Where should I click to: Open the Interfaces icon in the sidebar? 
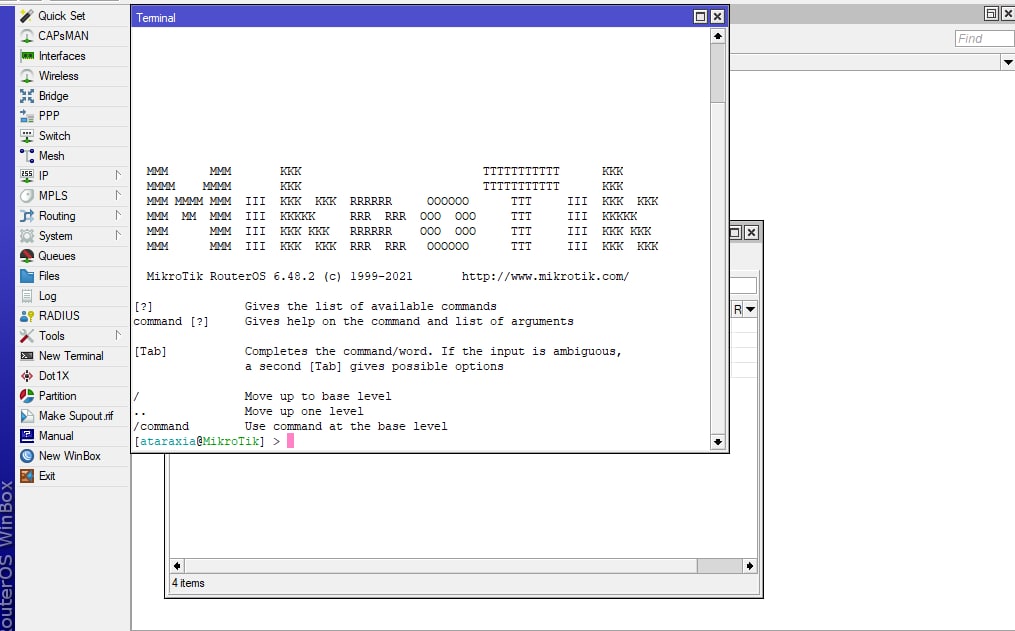27,56
